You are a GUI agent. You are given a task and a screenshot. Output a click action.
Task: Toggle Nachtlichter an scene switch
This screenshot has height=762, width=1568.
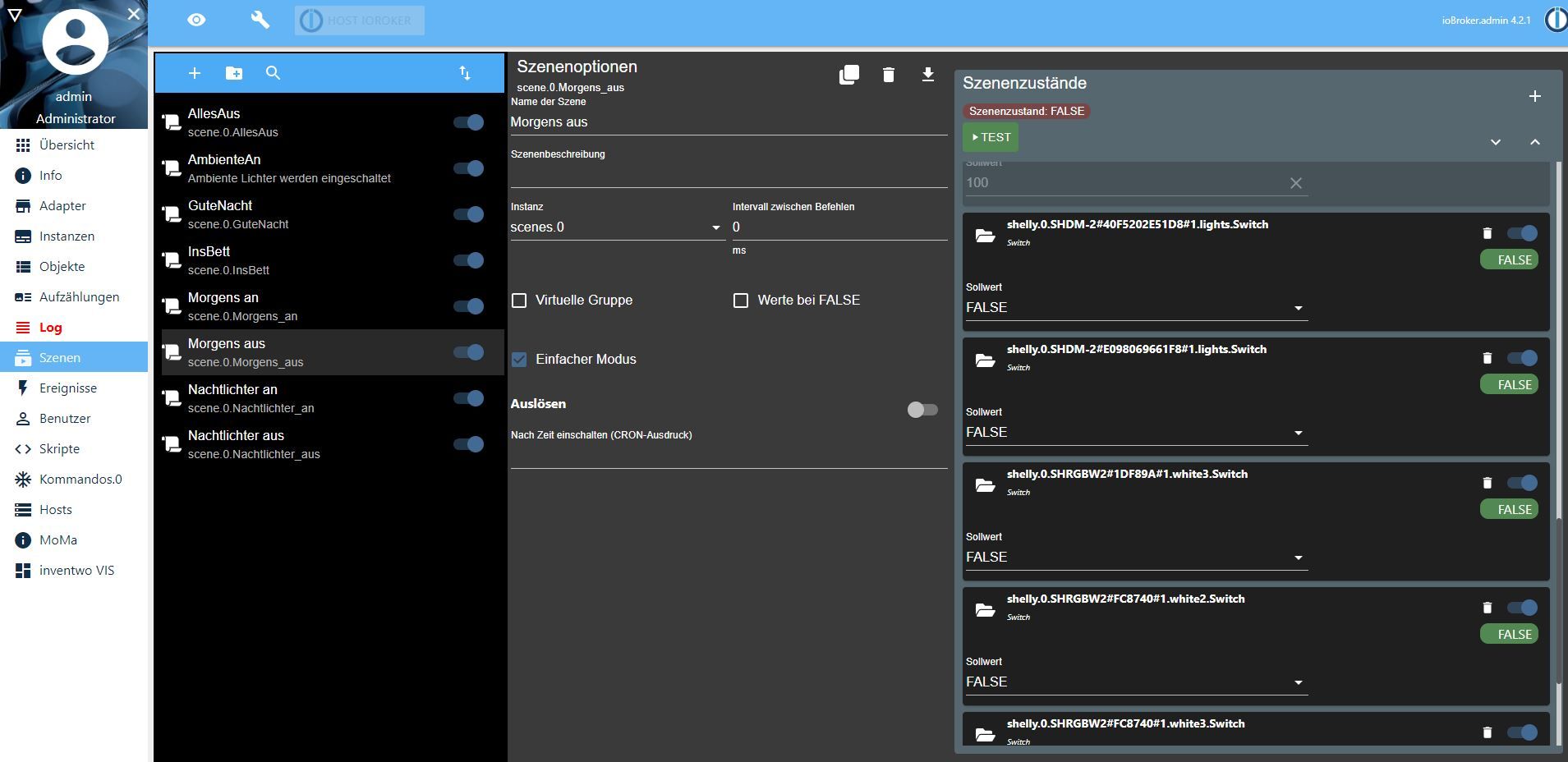(x=469, y=398)
